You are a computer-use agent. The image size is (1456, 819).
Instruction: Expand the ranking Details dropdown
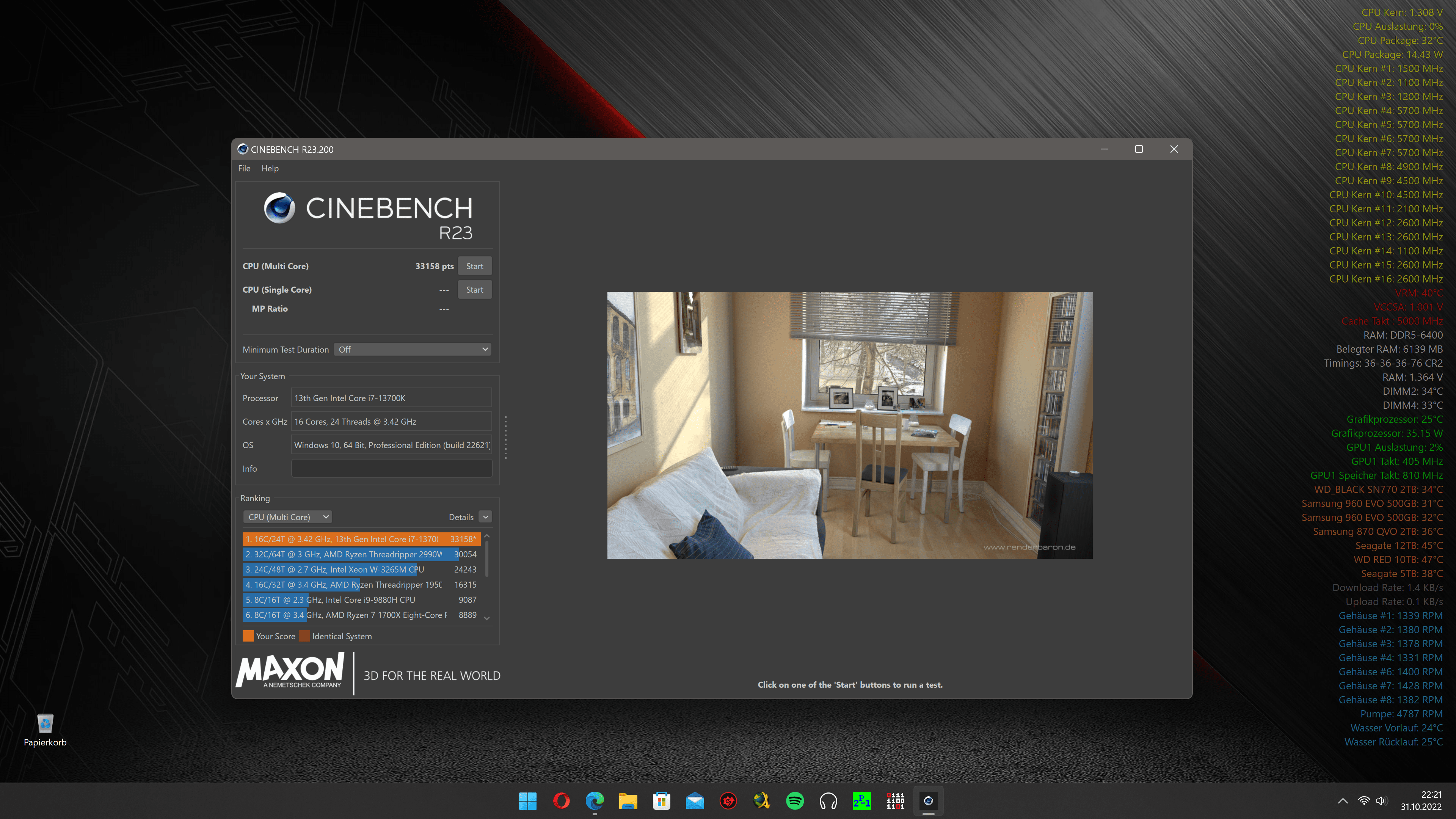[485, 517]
